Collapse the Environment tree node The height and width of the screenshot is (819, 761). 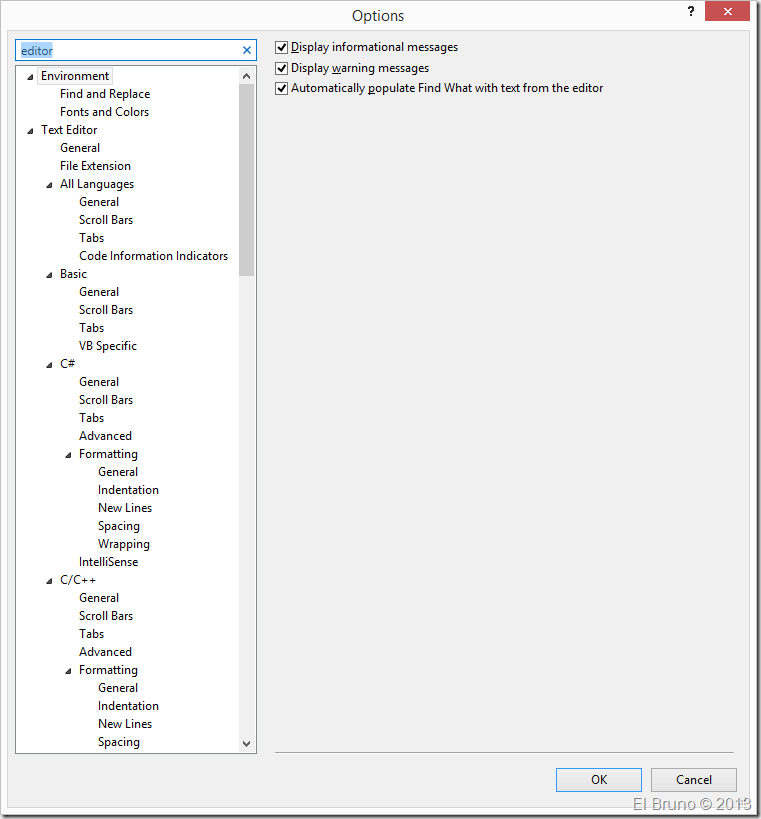coord(30,77)
